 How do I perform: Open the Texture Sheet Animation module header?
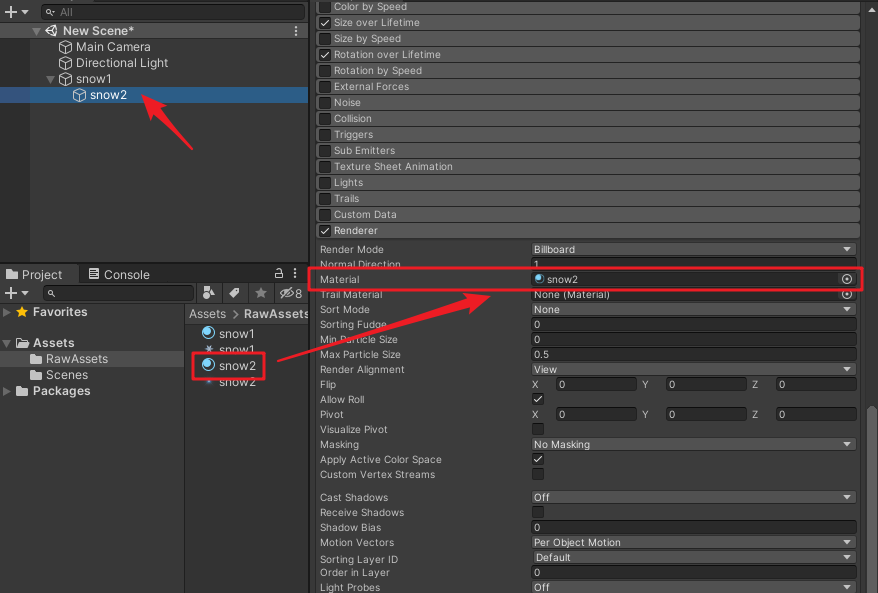pyautogui.click(x=588, y=167)
